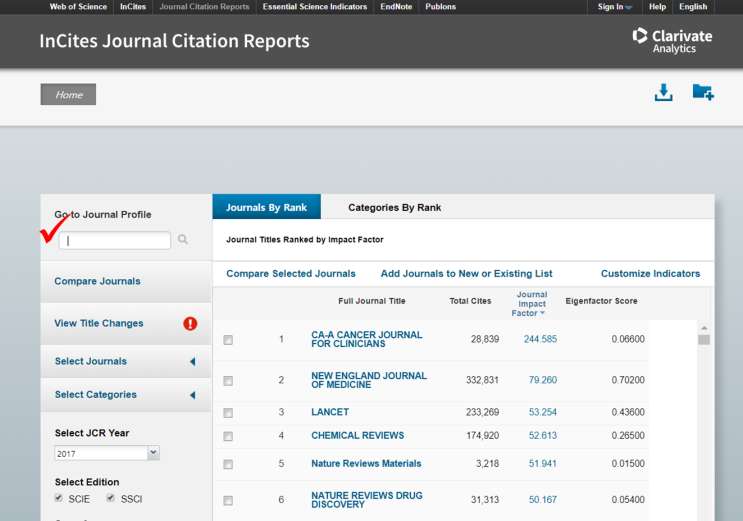Click impact factor value 52.613
The image size is (743, 521).
pyautogui.click(x=543, y=435)
